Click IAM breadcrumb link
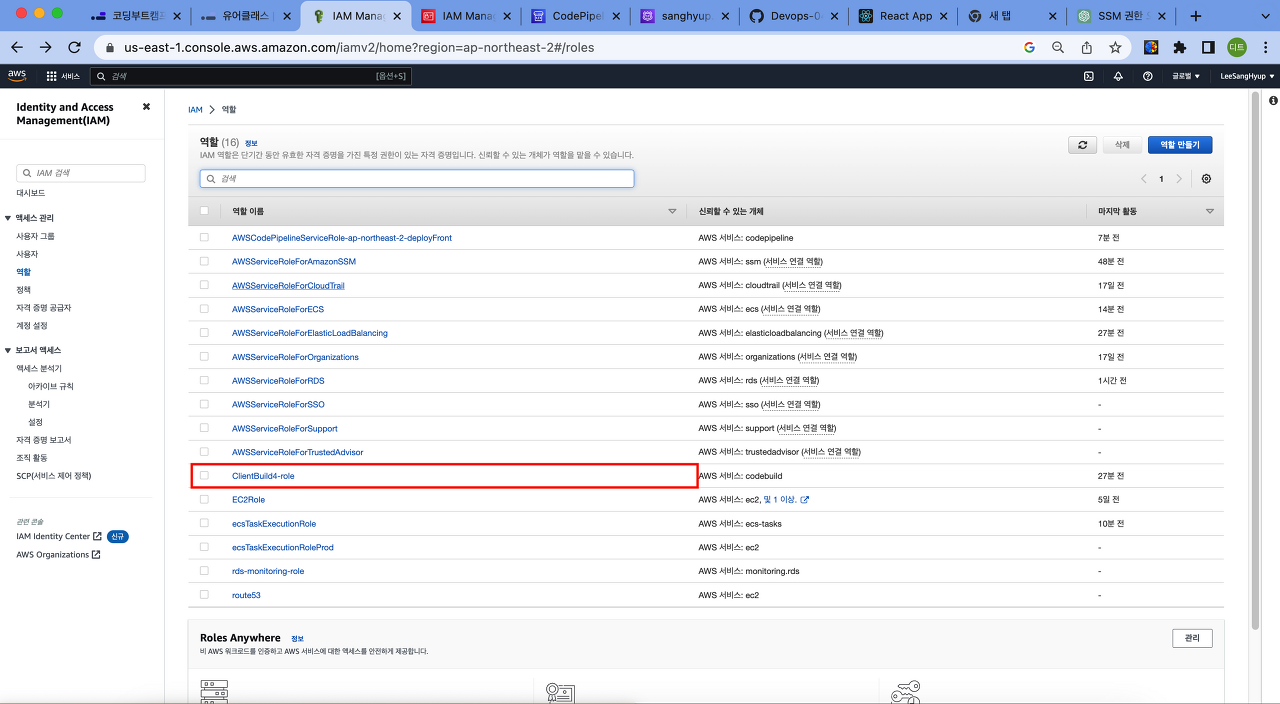Viewport: 1280px width, 704px height. [195, 109]
